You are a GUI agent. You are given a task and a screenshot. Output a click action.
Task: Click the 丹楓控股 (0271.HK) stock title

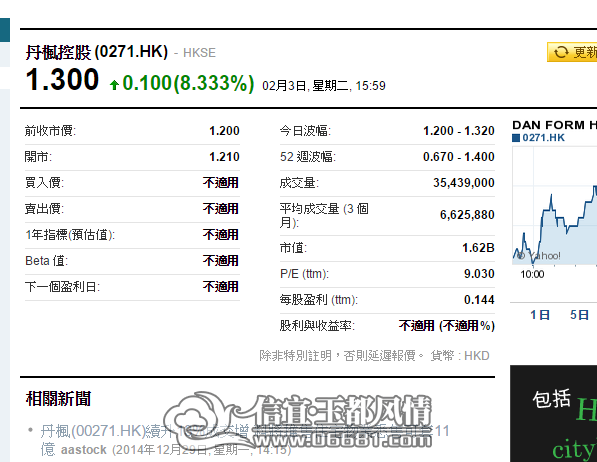pyautogui.click(x=97, y=52)
